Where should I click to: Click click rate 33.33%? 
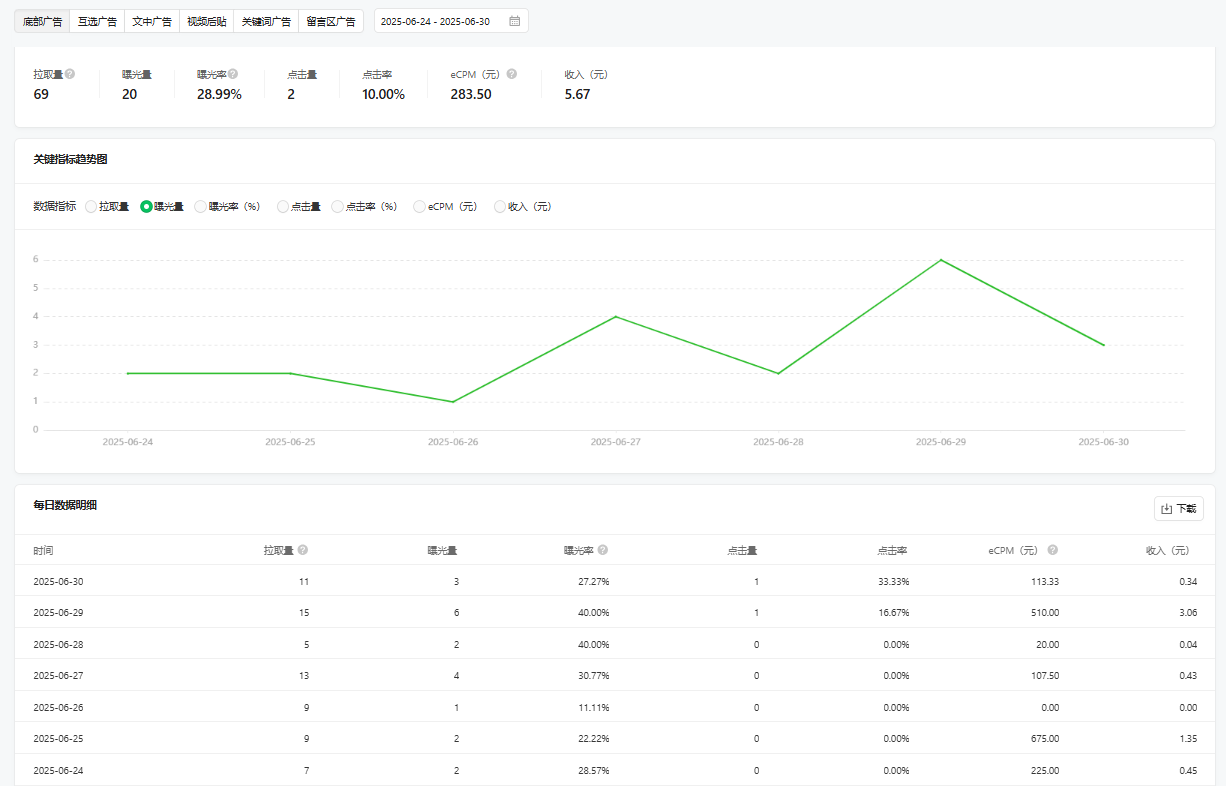click(x=892, y=581)
